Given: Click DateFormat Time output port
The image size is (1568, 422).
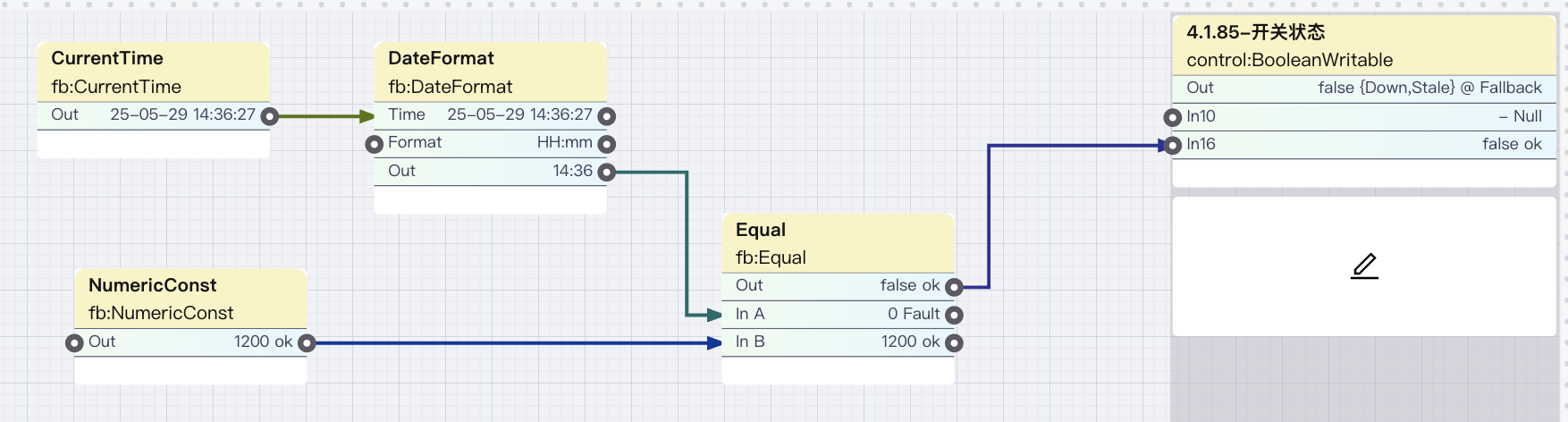Looking at the screenshot, I should click(606, 116).
